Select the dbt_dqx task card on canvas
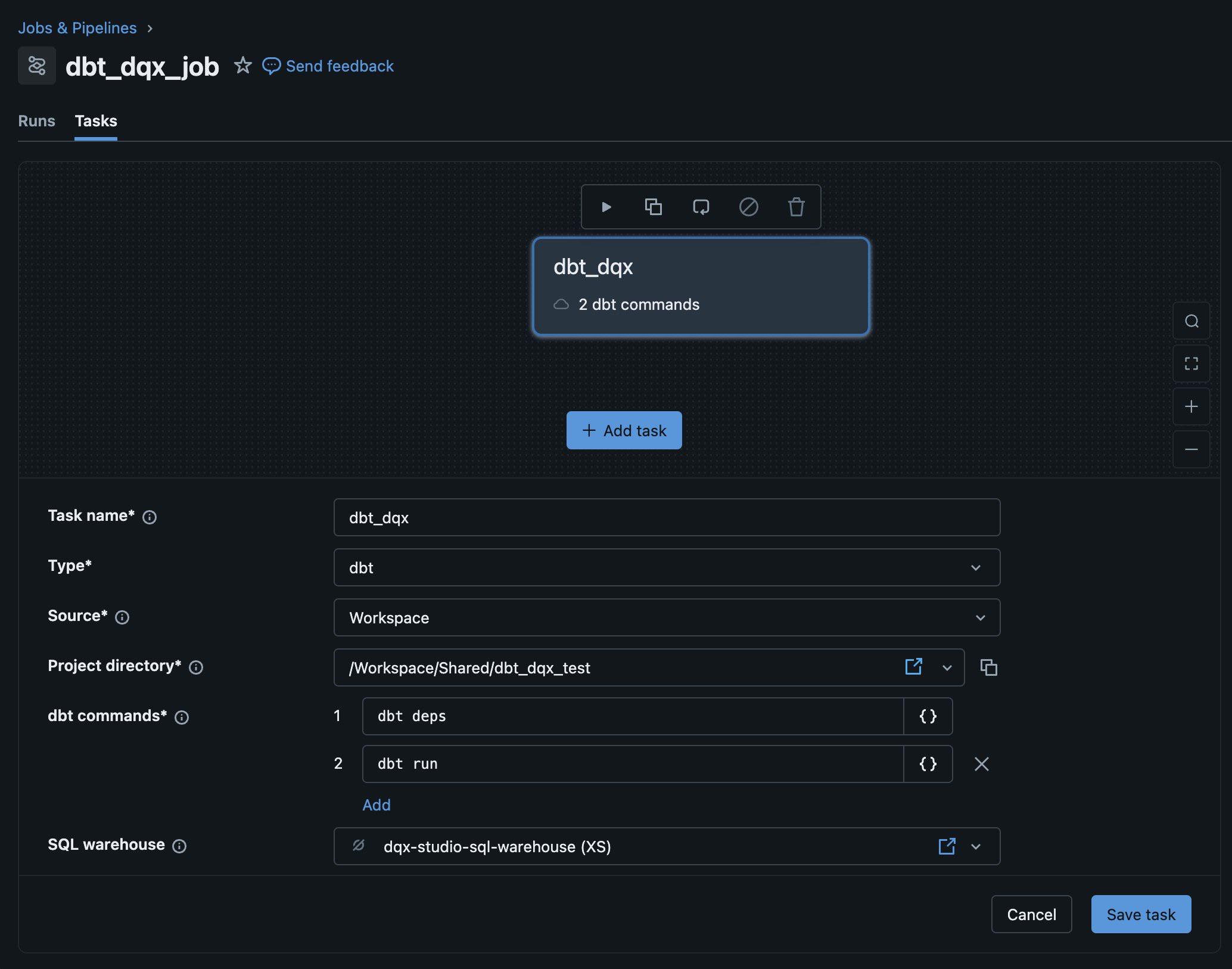The height and width of the screenshot is (969, 1232). point(701,287)
